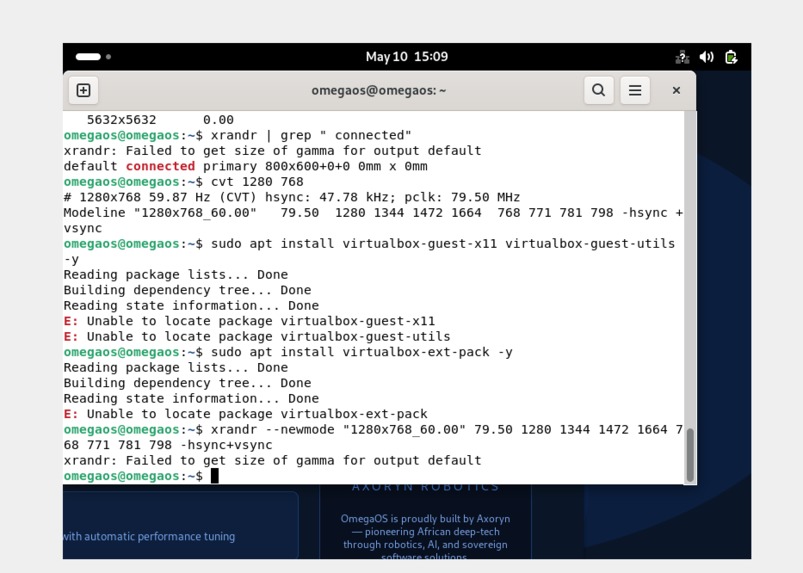Open a new terminal tab
The height and width of the screenshot is (573, 803).
83,91
